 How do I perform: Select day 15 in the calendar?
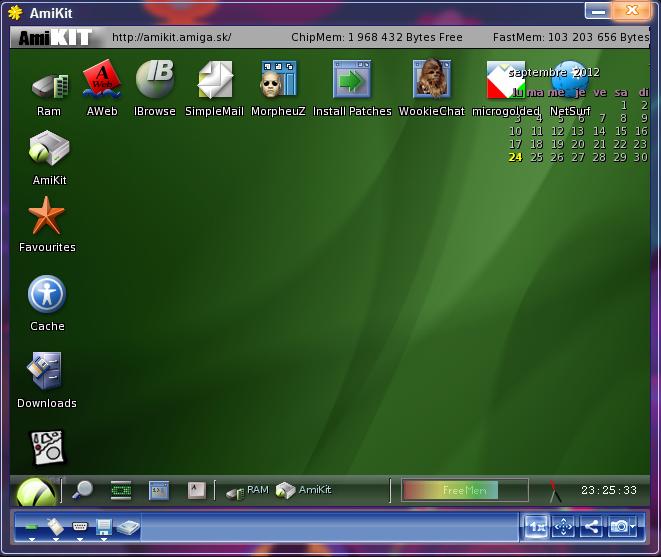coord(621,132)
